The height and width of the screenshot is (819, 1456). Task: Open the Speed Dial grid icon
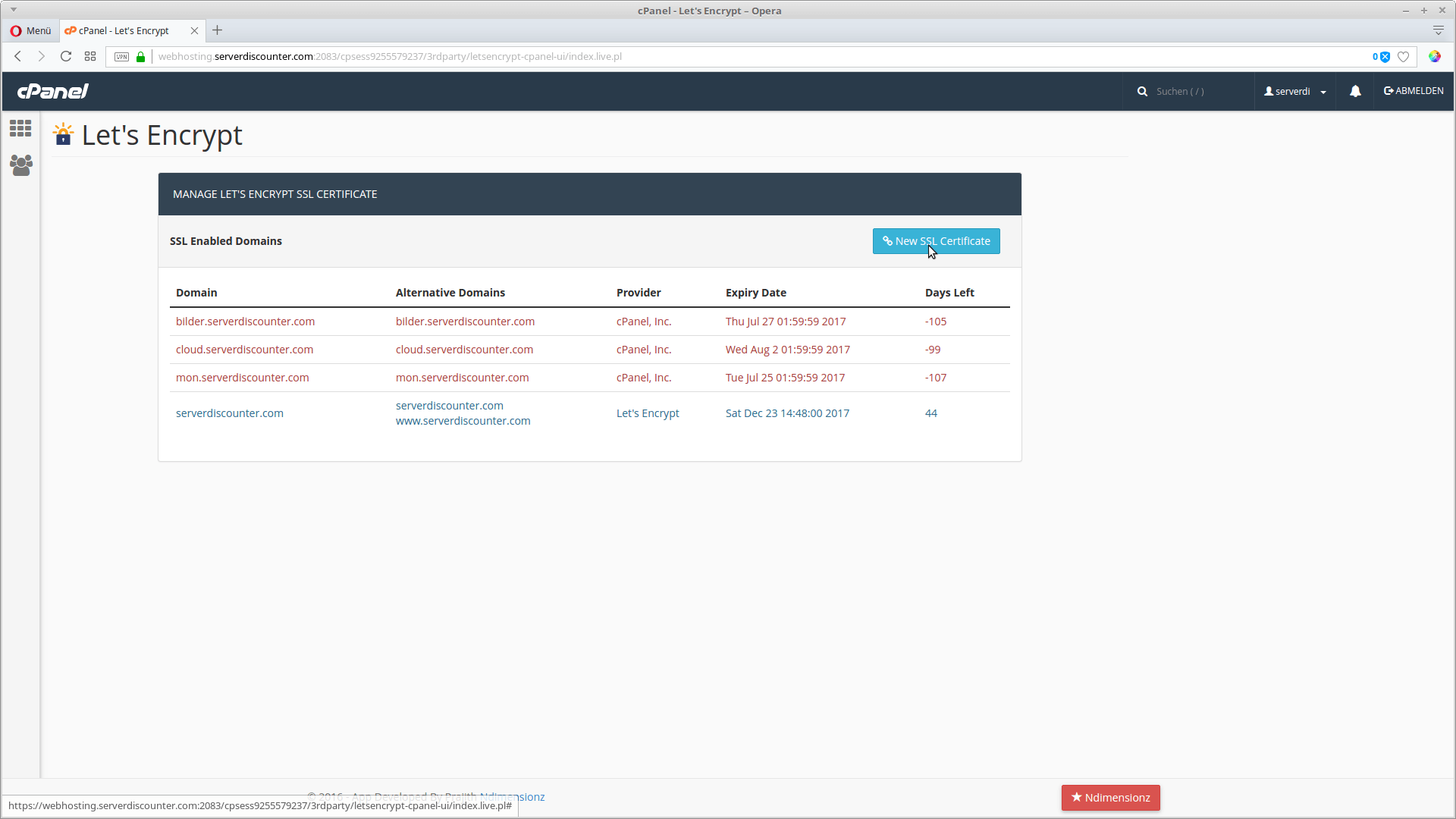click(90, 56)
